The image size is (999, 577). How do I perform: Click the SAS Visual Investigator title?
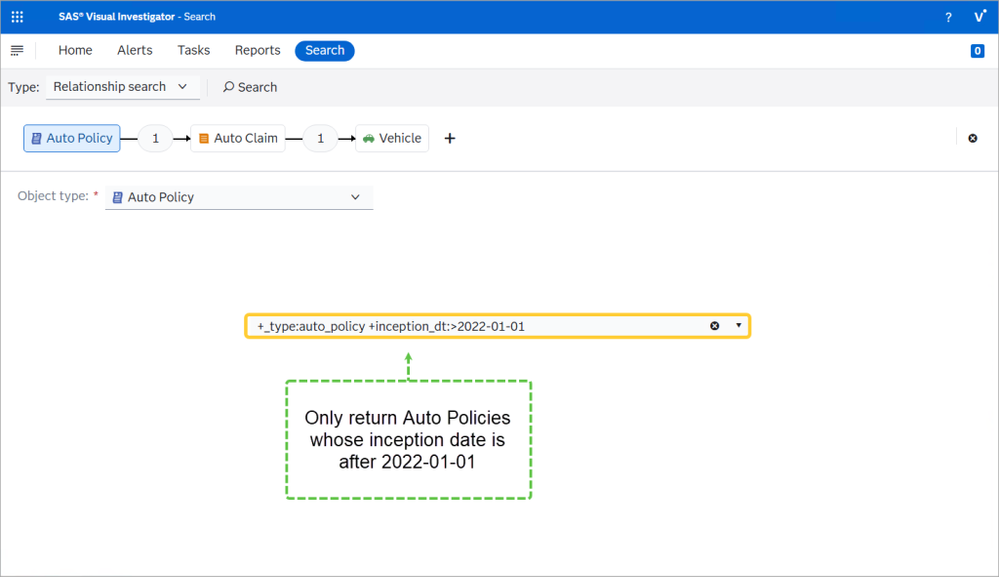[117, 17]
